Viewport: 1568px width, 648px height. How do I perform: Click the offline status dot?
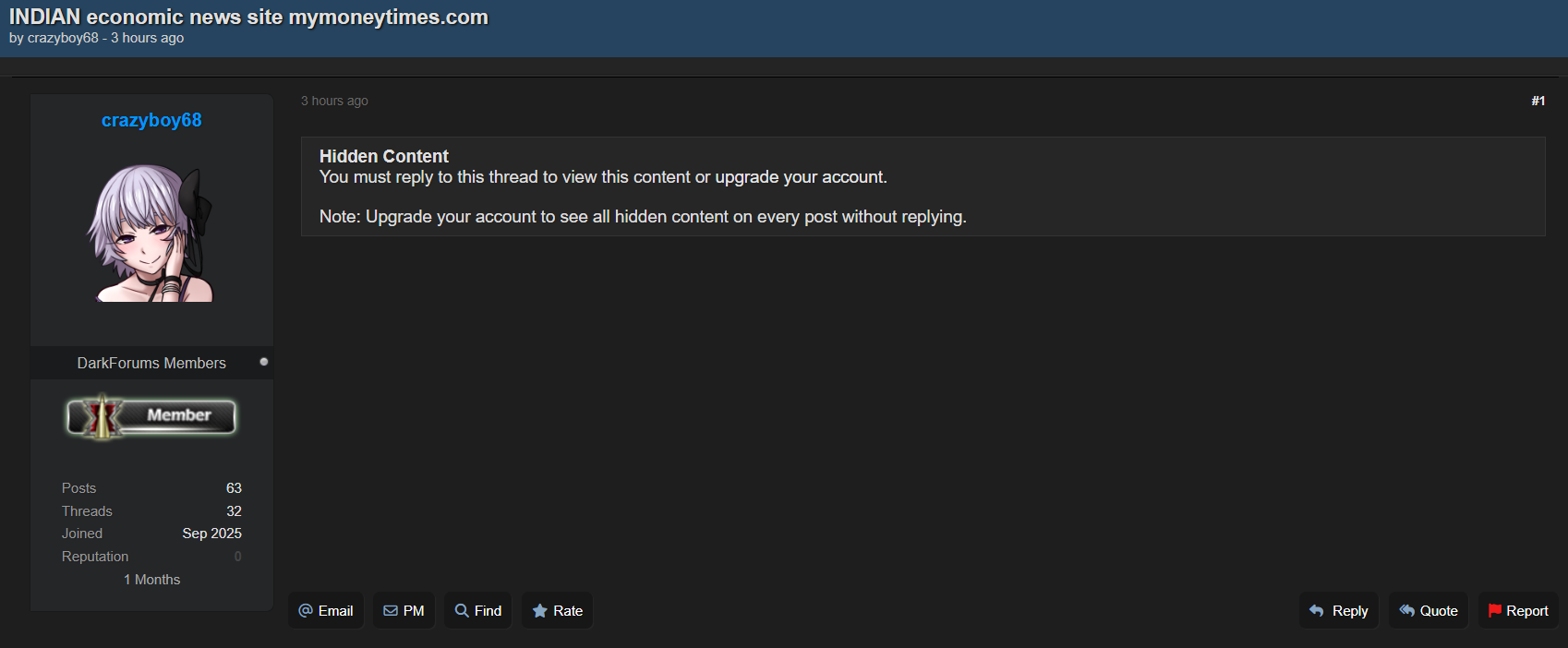(x=264, y=362)
